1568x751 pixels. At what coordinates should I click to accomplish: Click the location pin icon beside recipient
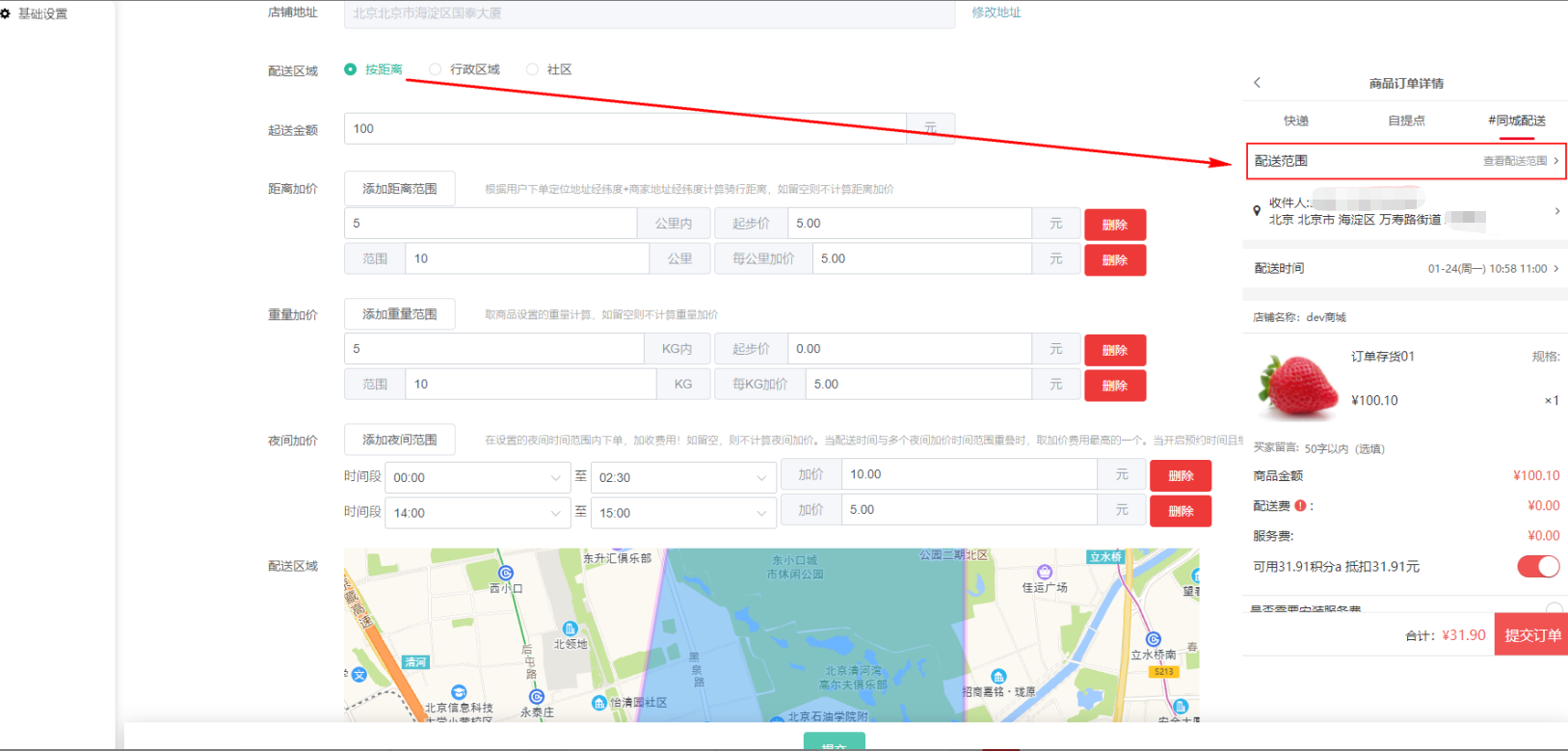1257,211
